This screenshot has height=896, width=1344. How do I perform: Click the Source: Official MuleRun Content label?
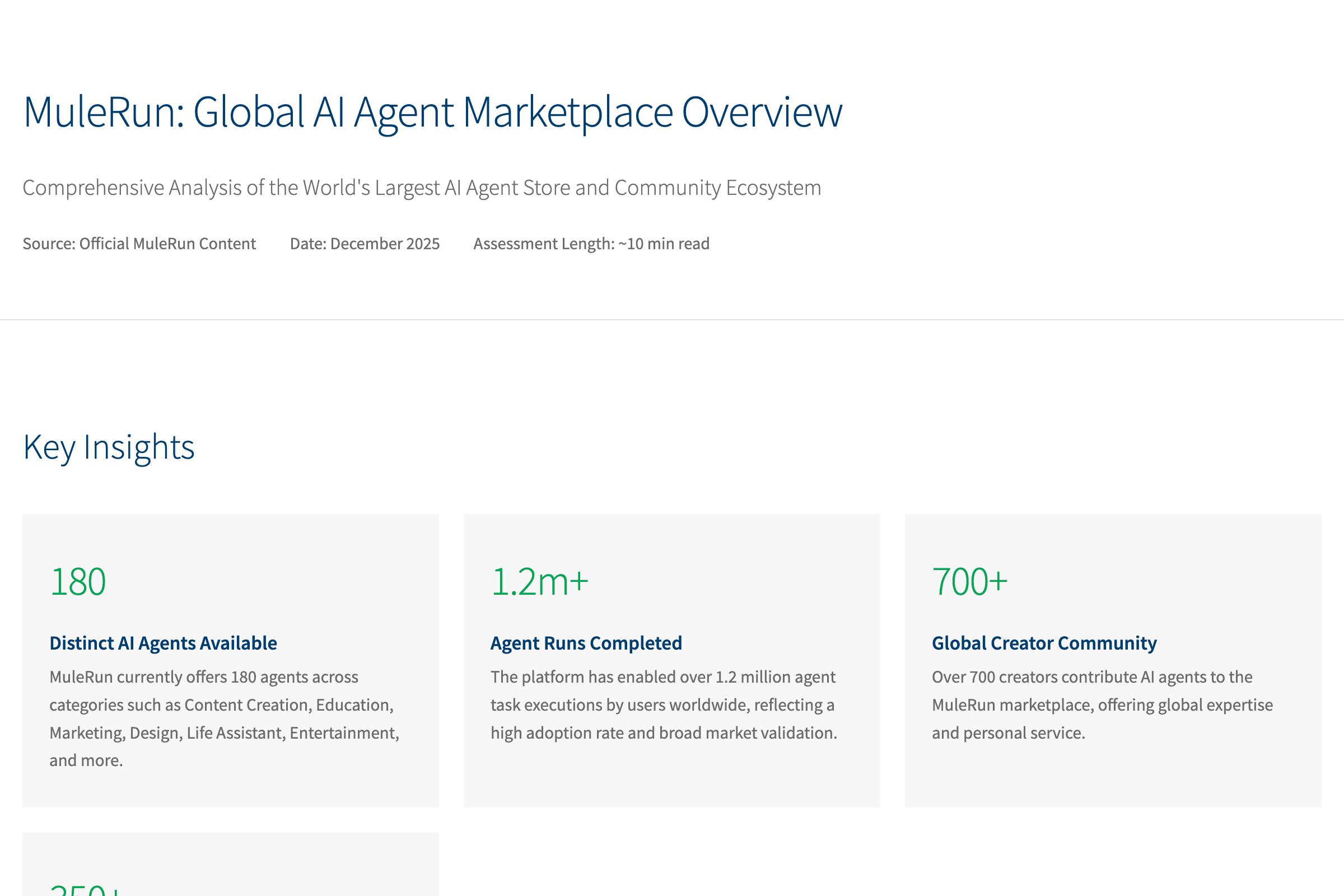point(139,244)
